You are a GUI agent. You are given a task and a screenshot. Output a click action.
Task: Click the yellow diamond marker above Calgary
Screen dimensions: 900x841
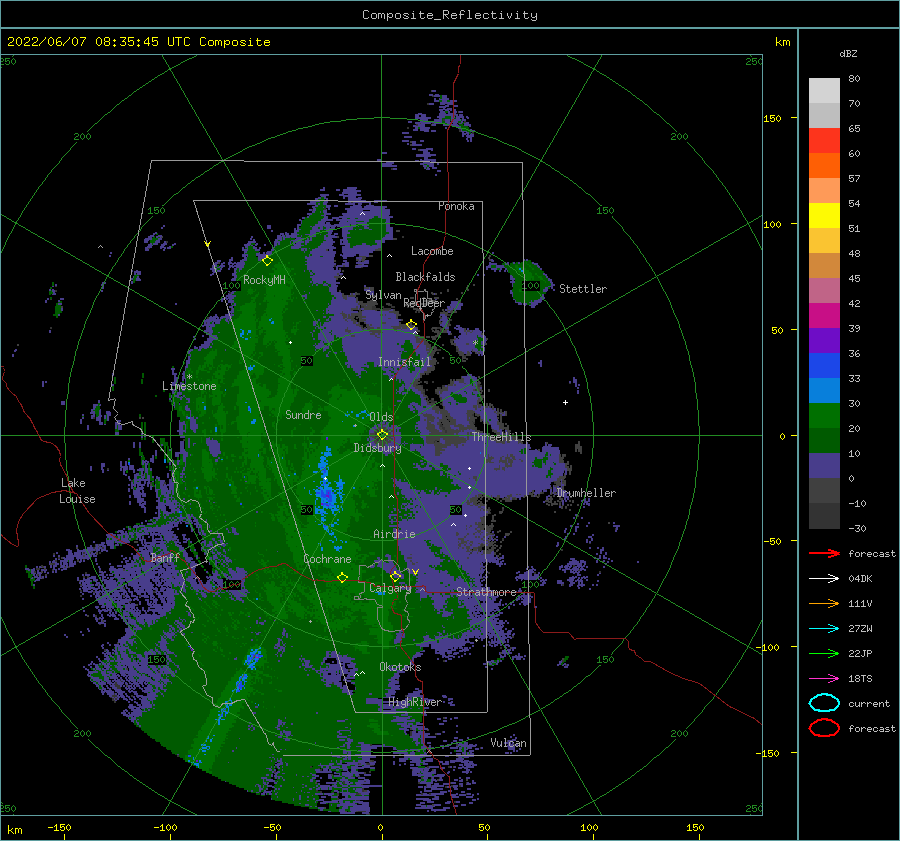click(x=395, y=576)
